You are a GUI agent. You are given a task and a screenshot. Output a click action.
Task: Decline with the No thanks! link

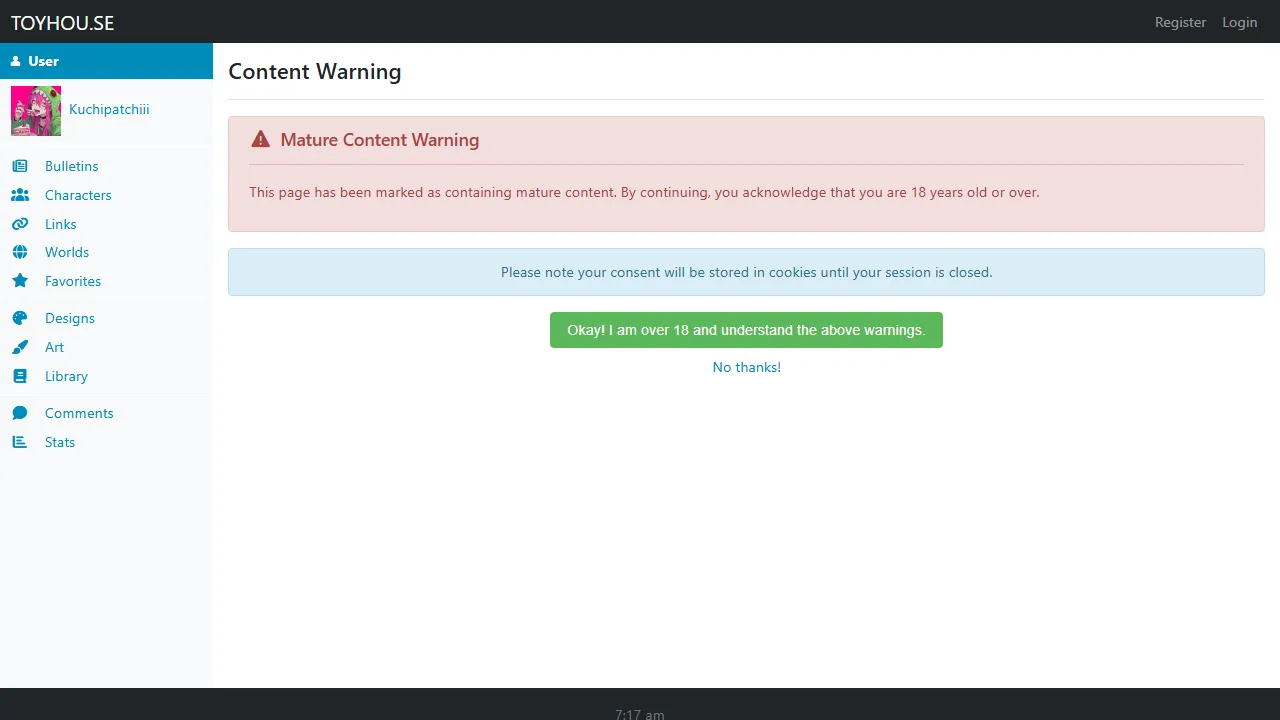[746, 367]
